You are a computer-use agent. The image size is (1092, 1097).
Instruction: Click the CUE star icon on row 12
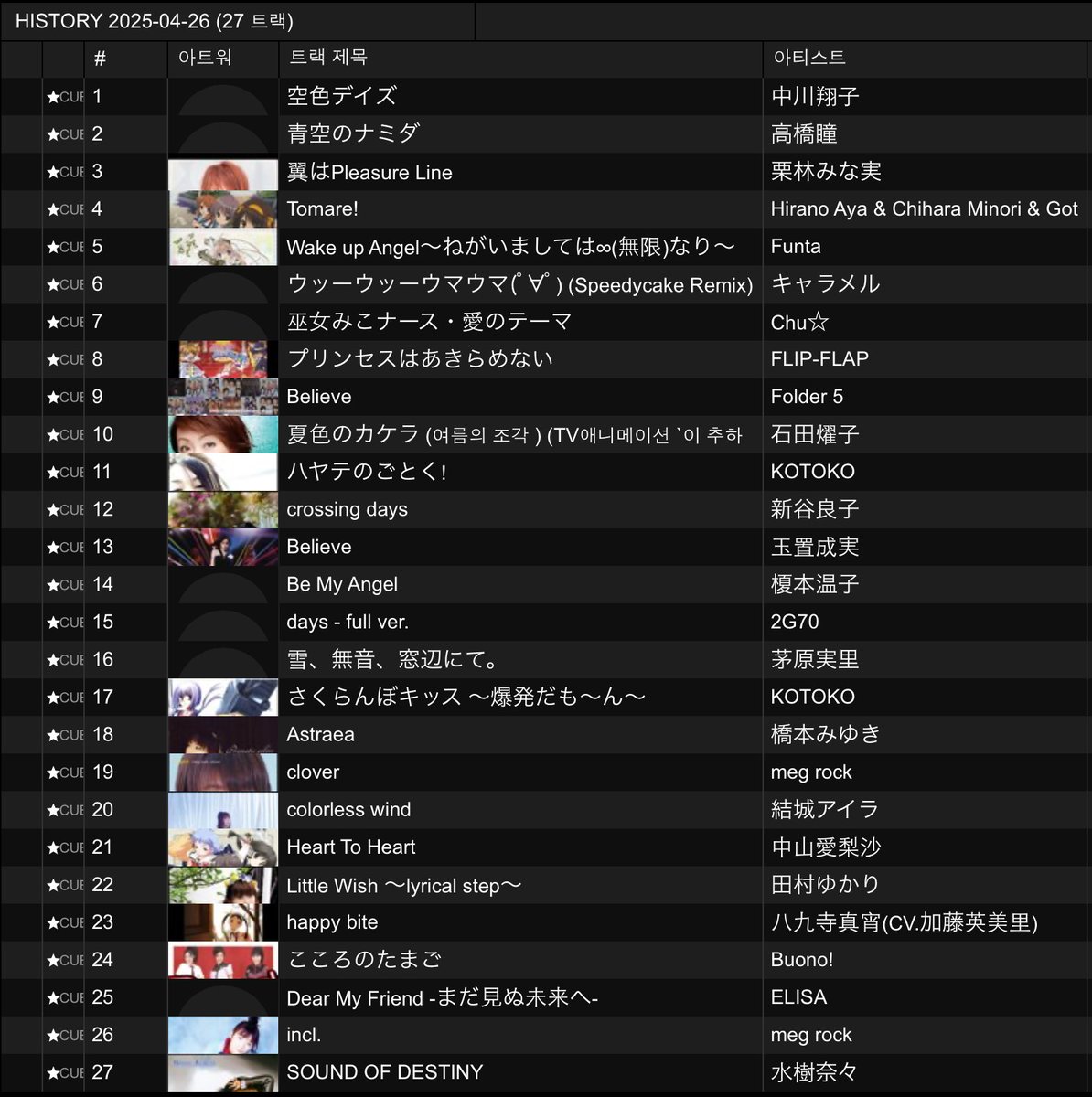coord(53,509)
